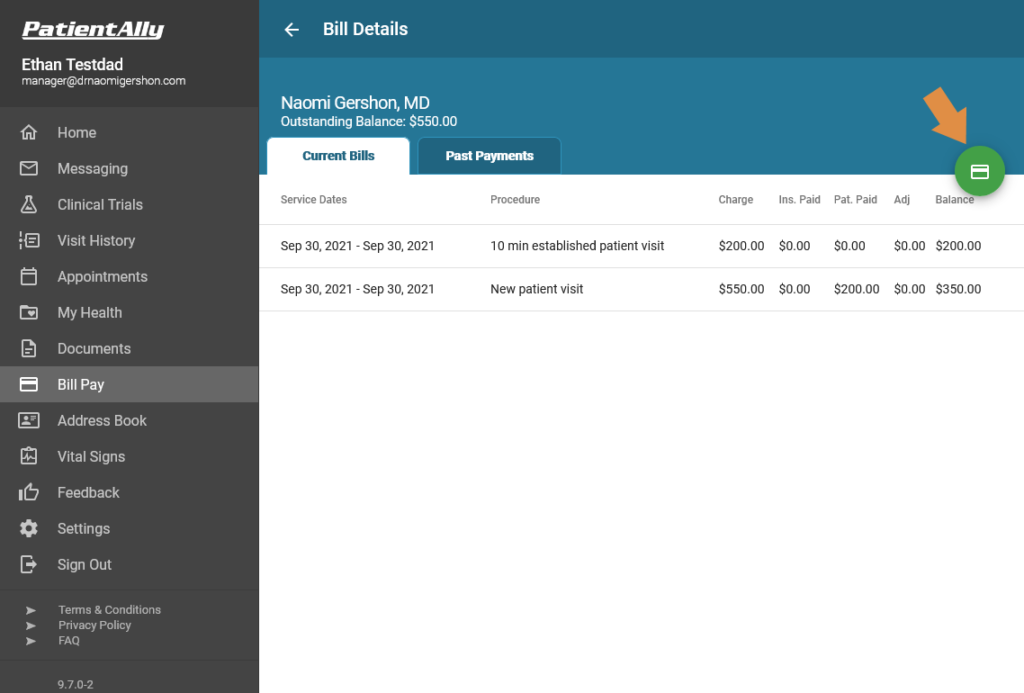
Task: Click the green credit card payment button
Action: coord(979,171)
